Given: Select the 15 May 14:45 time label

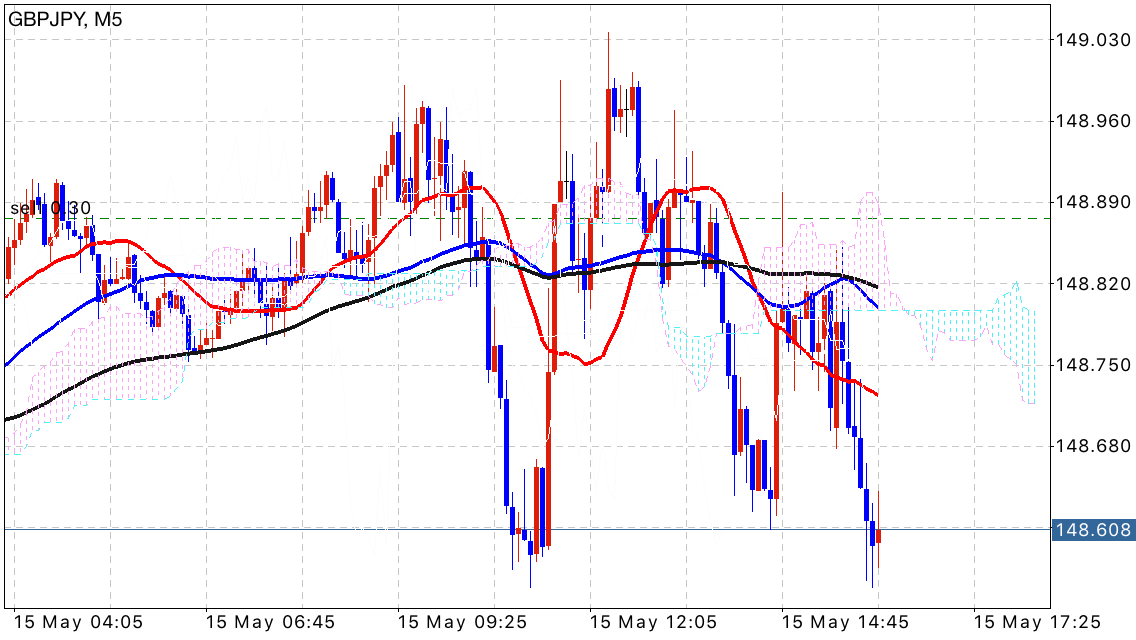Looking at the screenshot, I should tap(846, 622).
